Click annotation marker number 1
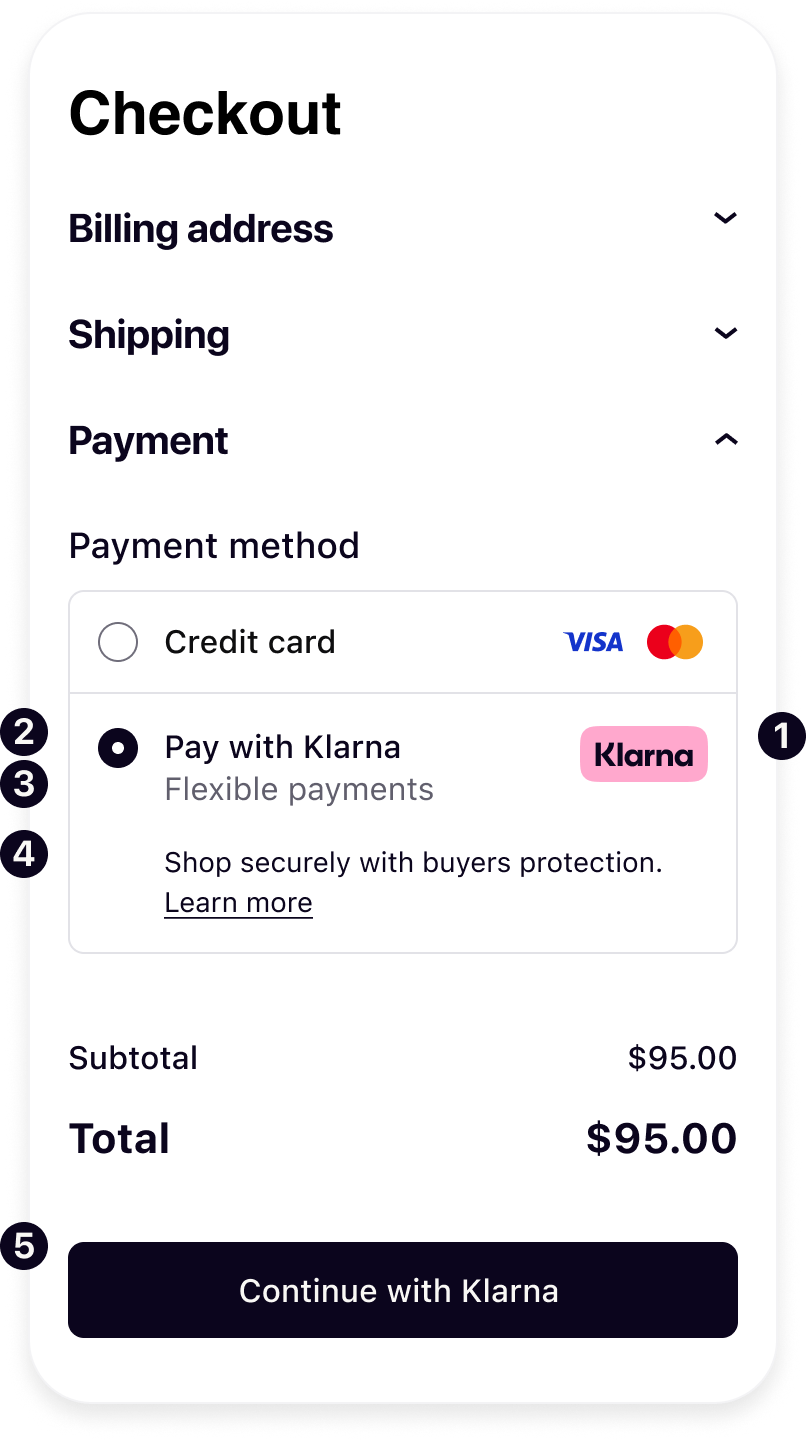The width and height of the screenshot is (806, 1440). click(x=781, y=738)
